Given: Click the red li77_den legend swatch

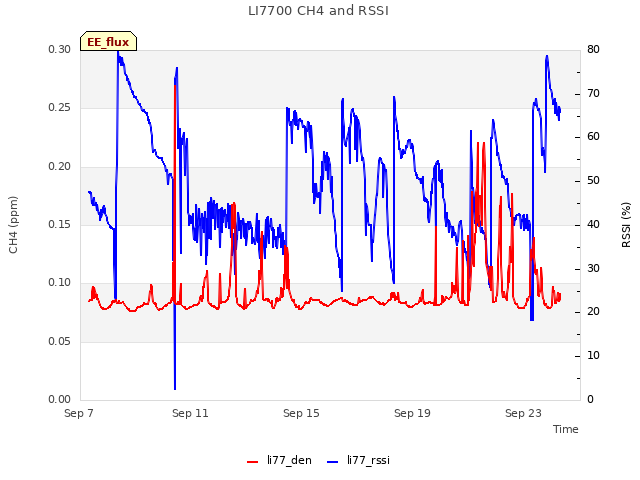Looking at the screenshot, I should pyautogui.click(x=253, y=462).
